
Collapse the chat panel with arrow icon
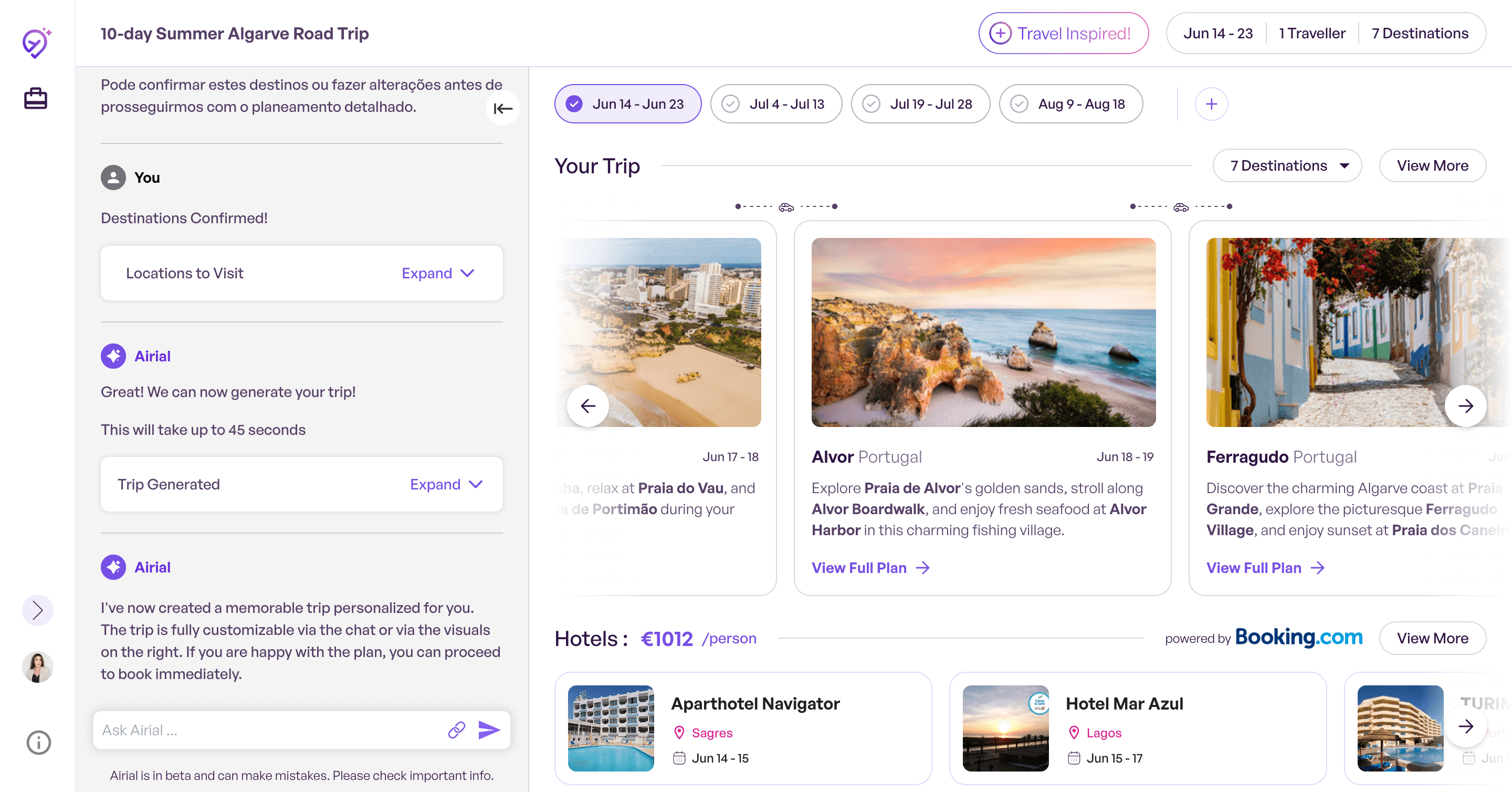[x=502, y=109]
